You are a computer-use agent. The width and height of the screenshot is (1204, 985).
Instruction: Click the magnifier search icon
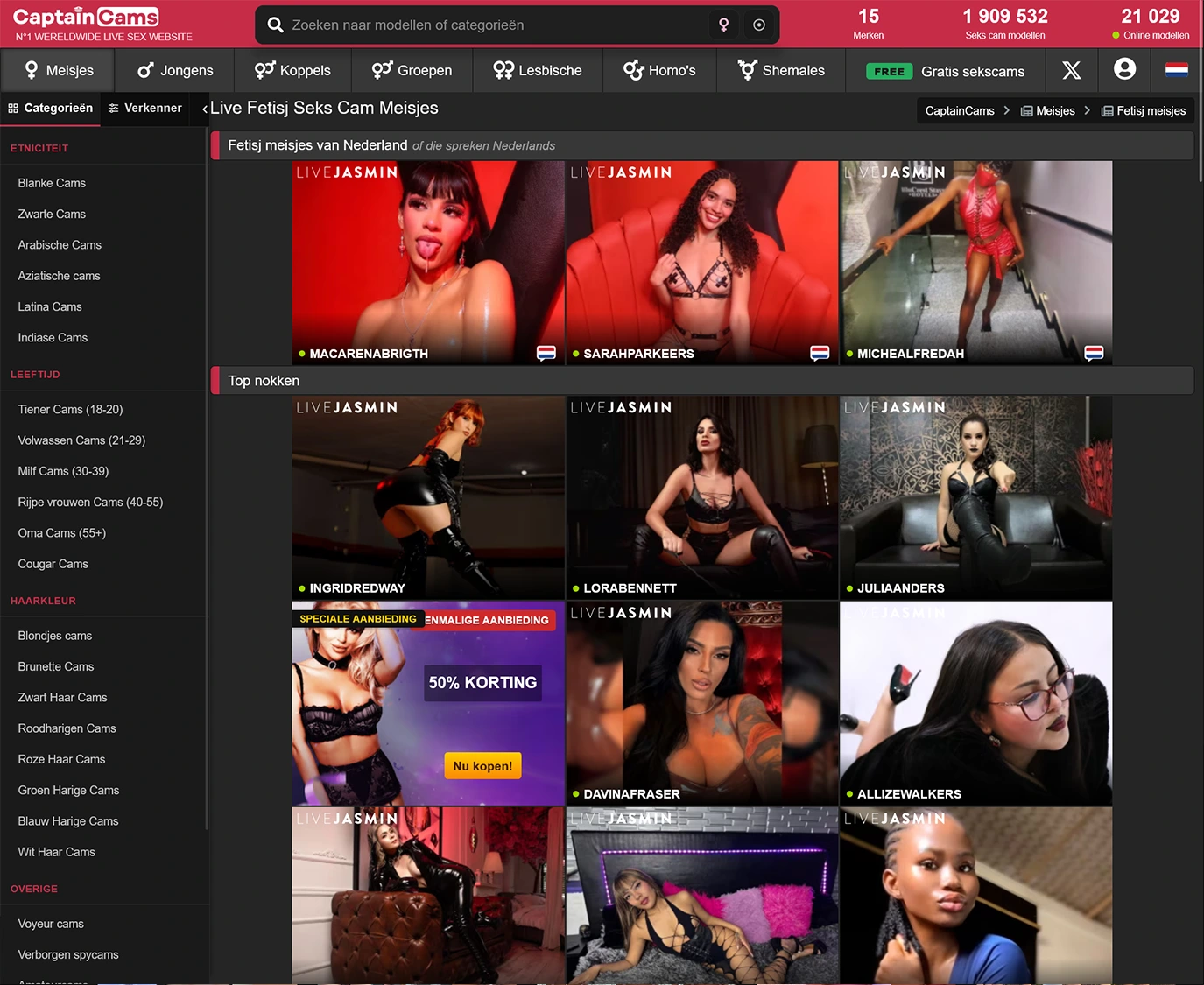tap(275, 25)
